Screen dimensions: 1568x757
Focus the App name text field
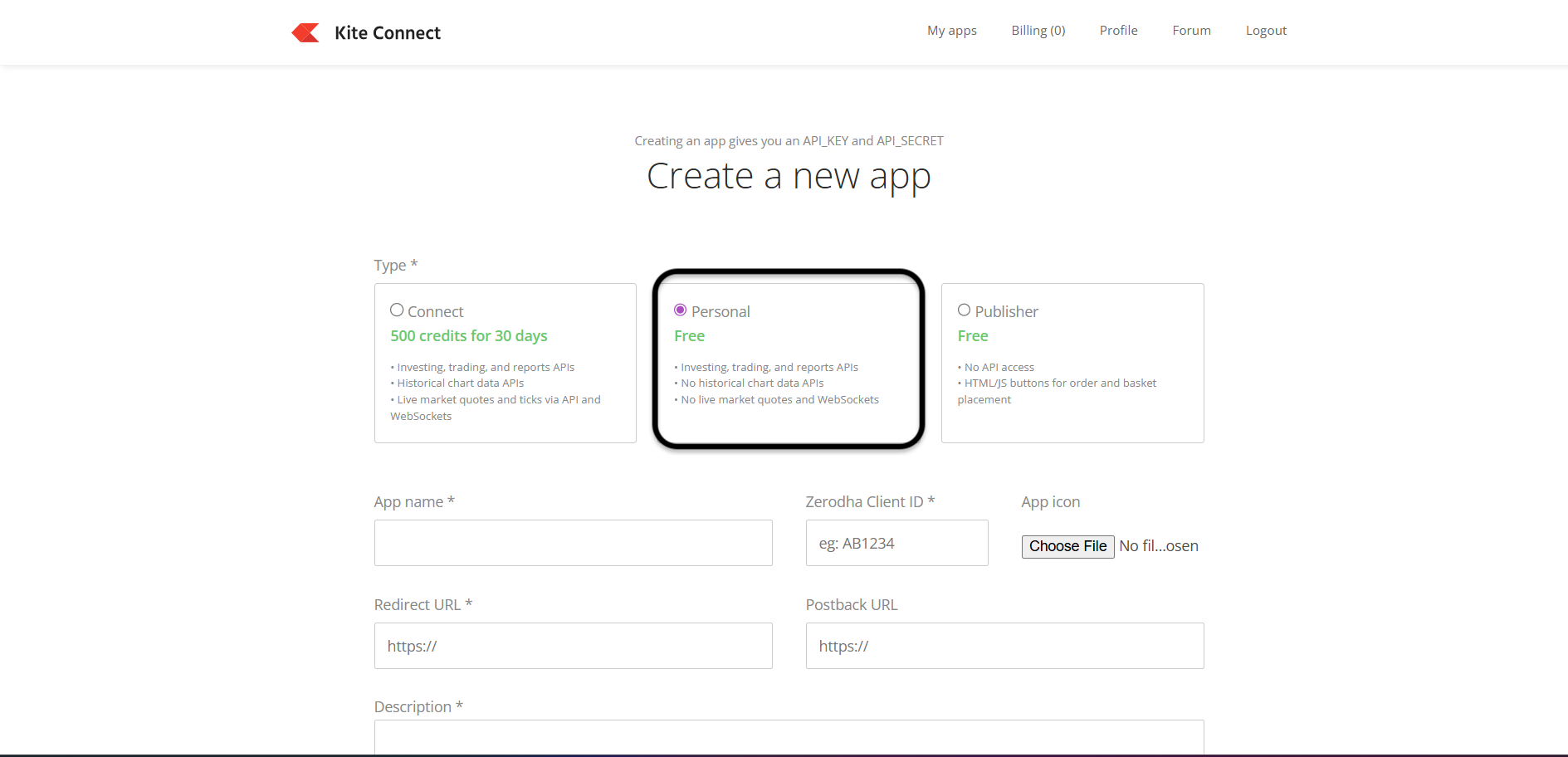point(573,543)
